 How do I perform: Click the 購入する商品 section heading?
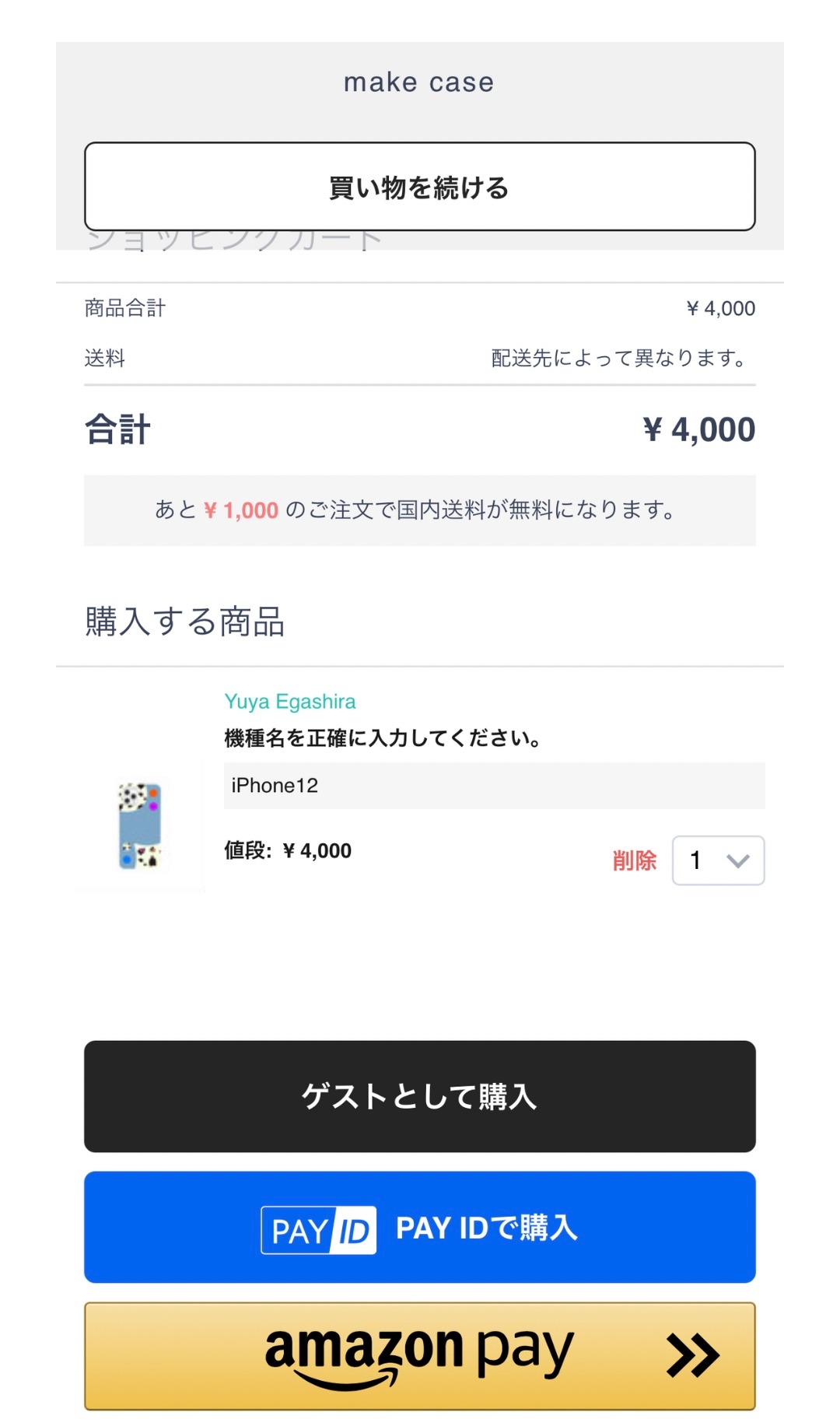[185, 622]
